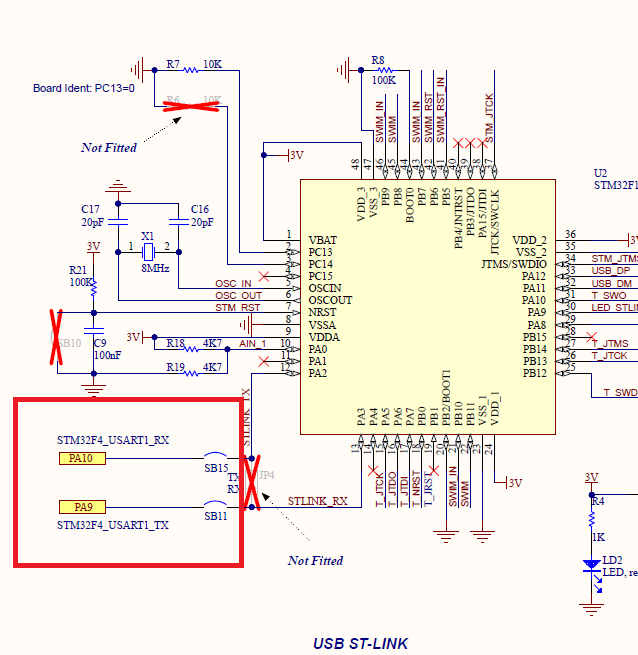Viewport: 638px width, 655px height.
Task: Select the USB_DM net label
Action: [x=612, y=283]
